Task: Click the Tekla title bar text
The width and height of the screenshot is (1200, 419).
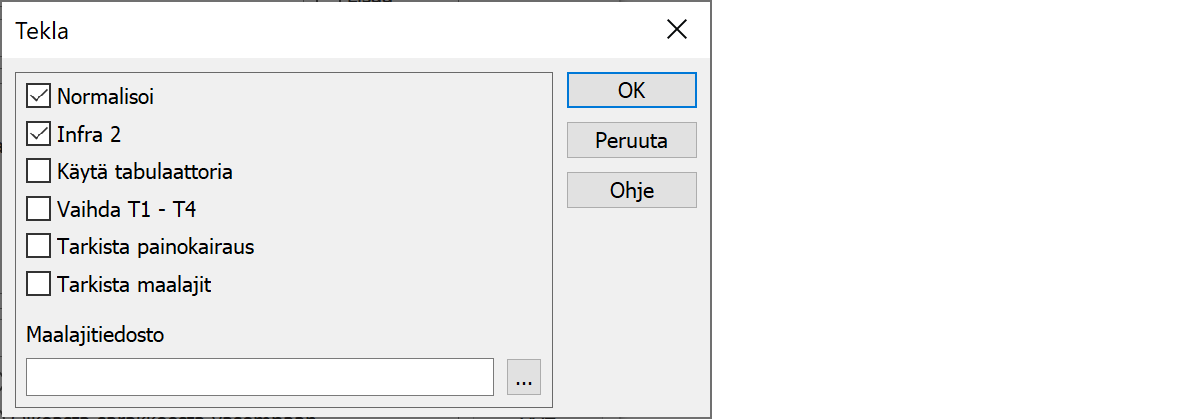Action: (x=42, y=30)
